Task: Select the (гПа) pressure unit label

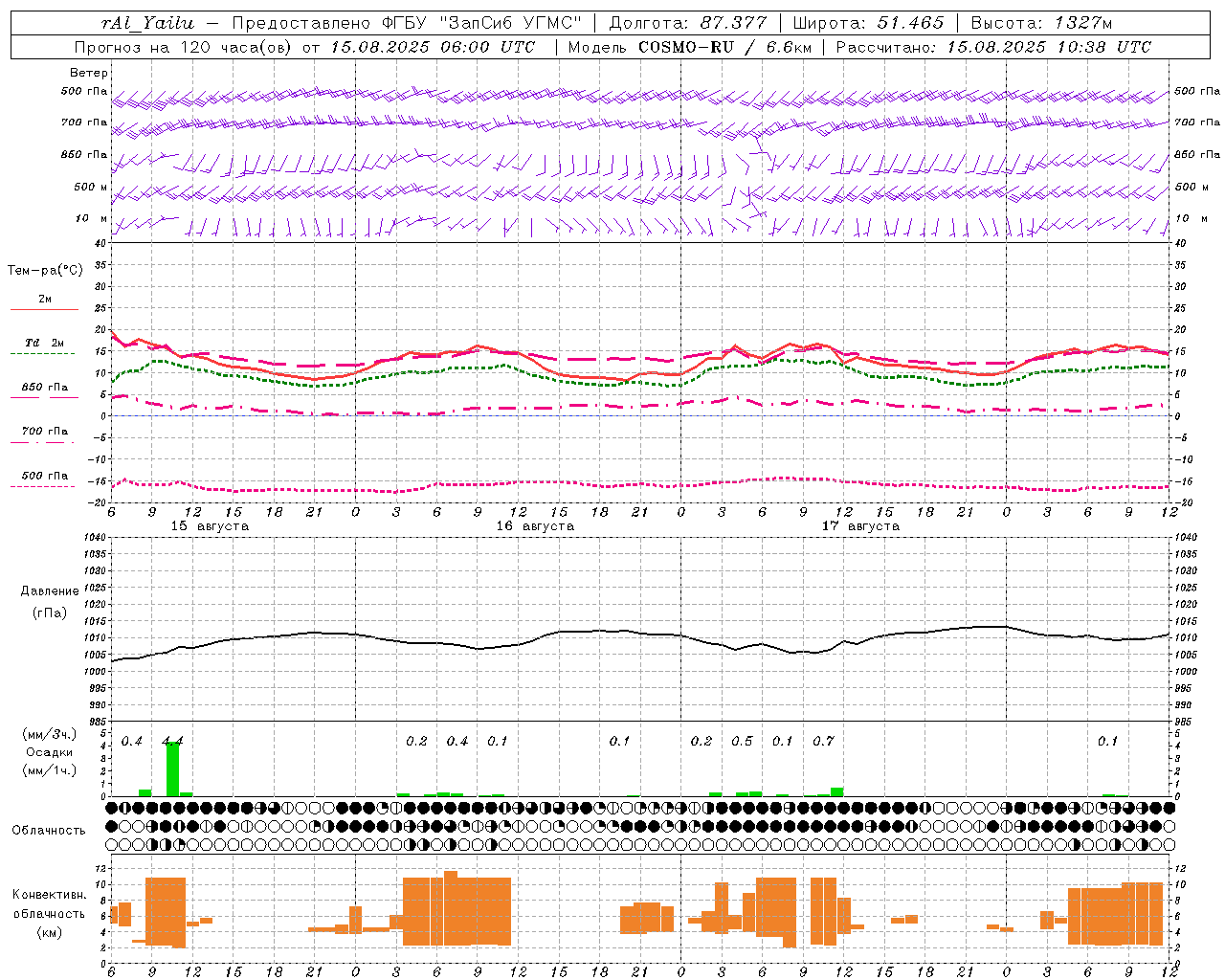Action: click(x=50, y=613)
